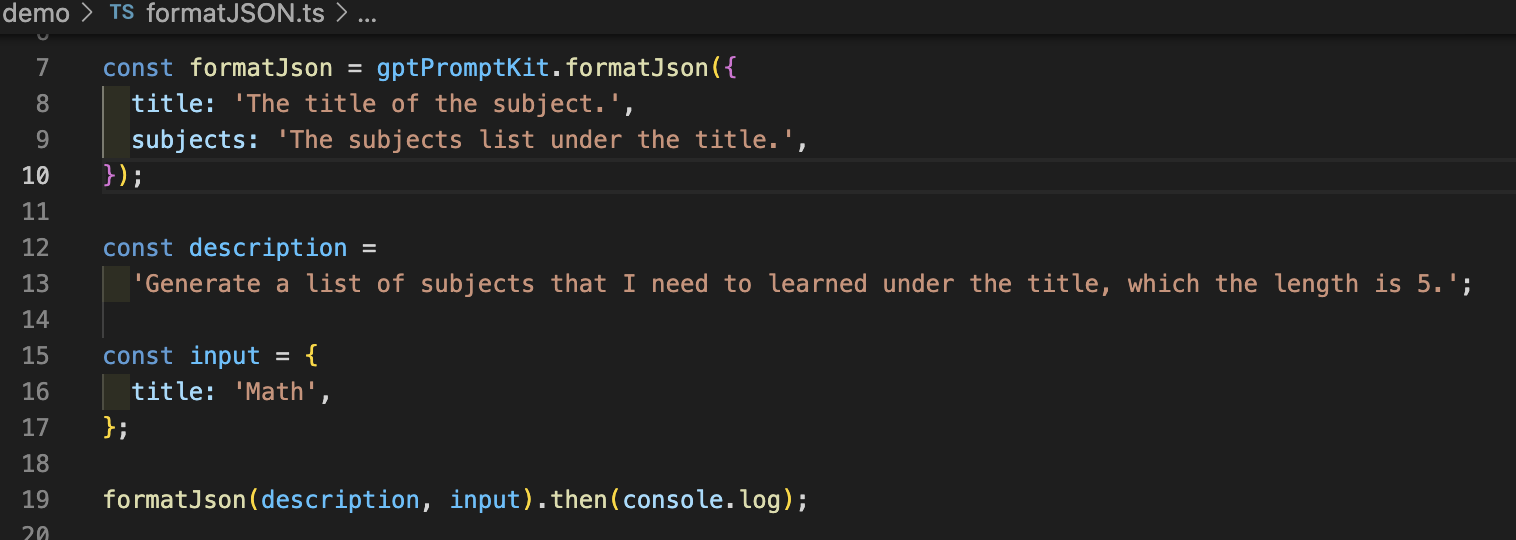Place cursor on gptPromptKit identifier
Viewport: 1516px width, 540px height.
click(x=463, y=68)
